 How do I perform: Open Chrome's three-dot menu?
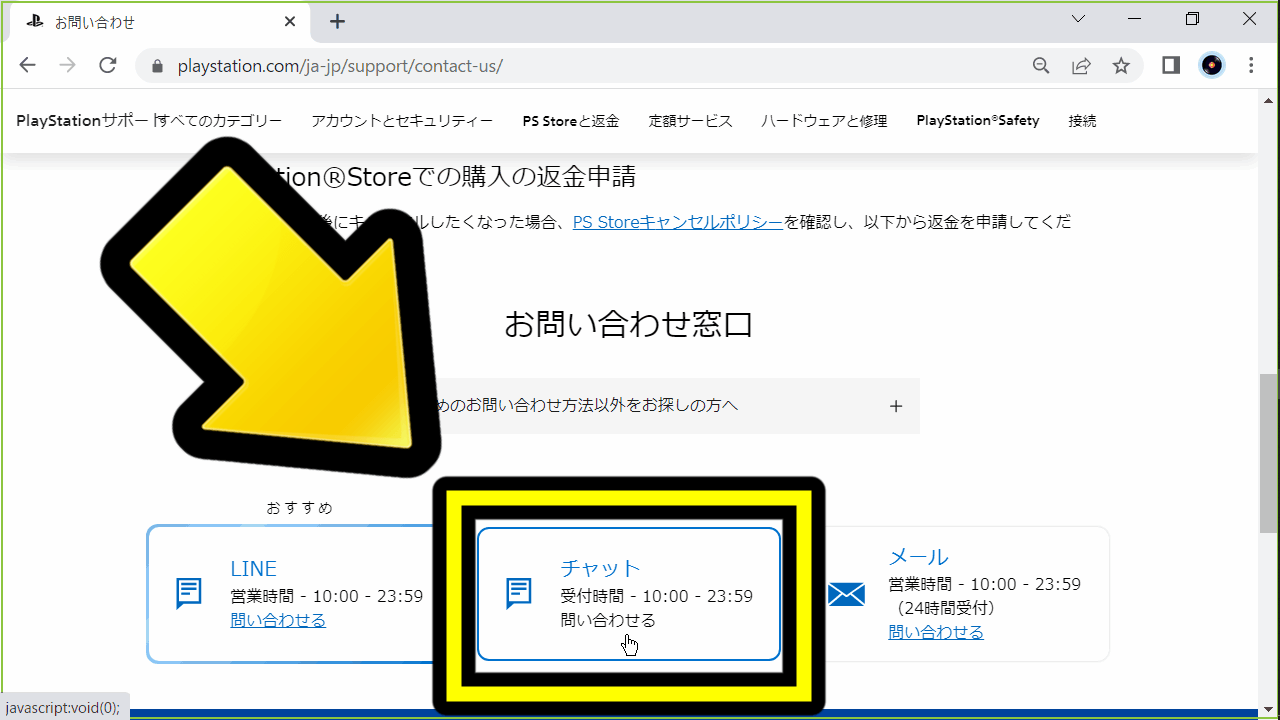click(x=1251, y=65)
